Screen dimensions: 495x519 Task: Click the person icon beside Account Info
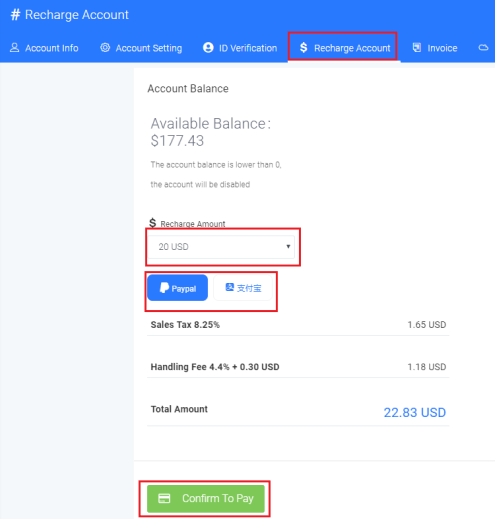click(x=14, y=48)
